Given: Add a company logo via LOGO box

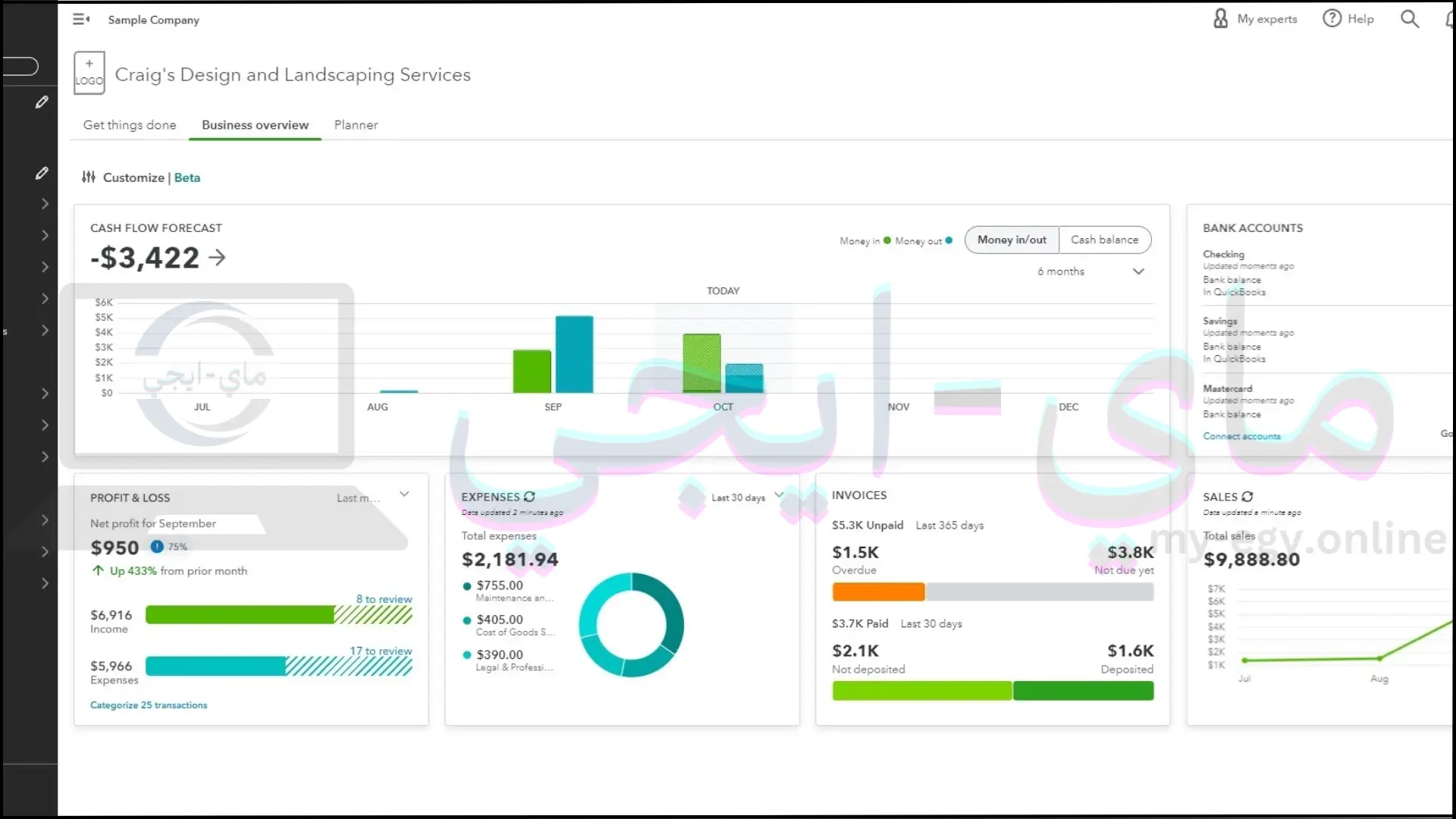Looking at the screenshot, I should pos(89,74).
